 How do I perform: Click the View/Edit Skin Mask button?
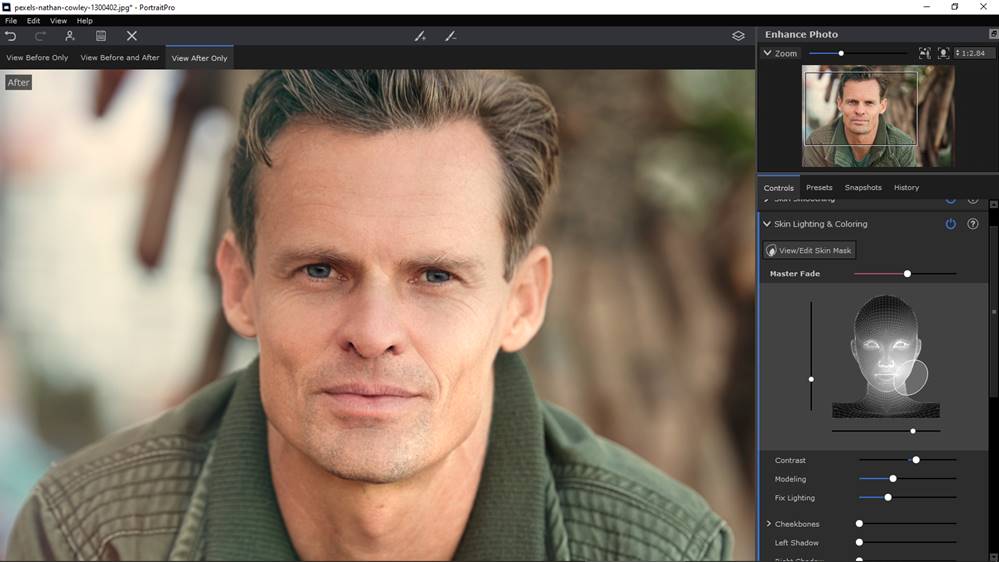pyautogui.click(x=809, y=250)
